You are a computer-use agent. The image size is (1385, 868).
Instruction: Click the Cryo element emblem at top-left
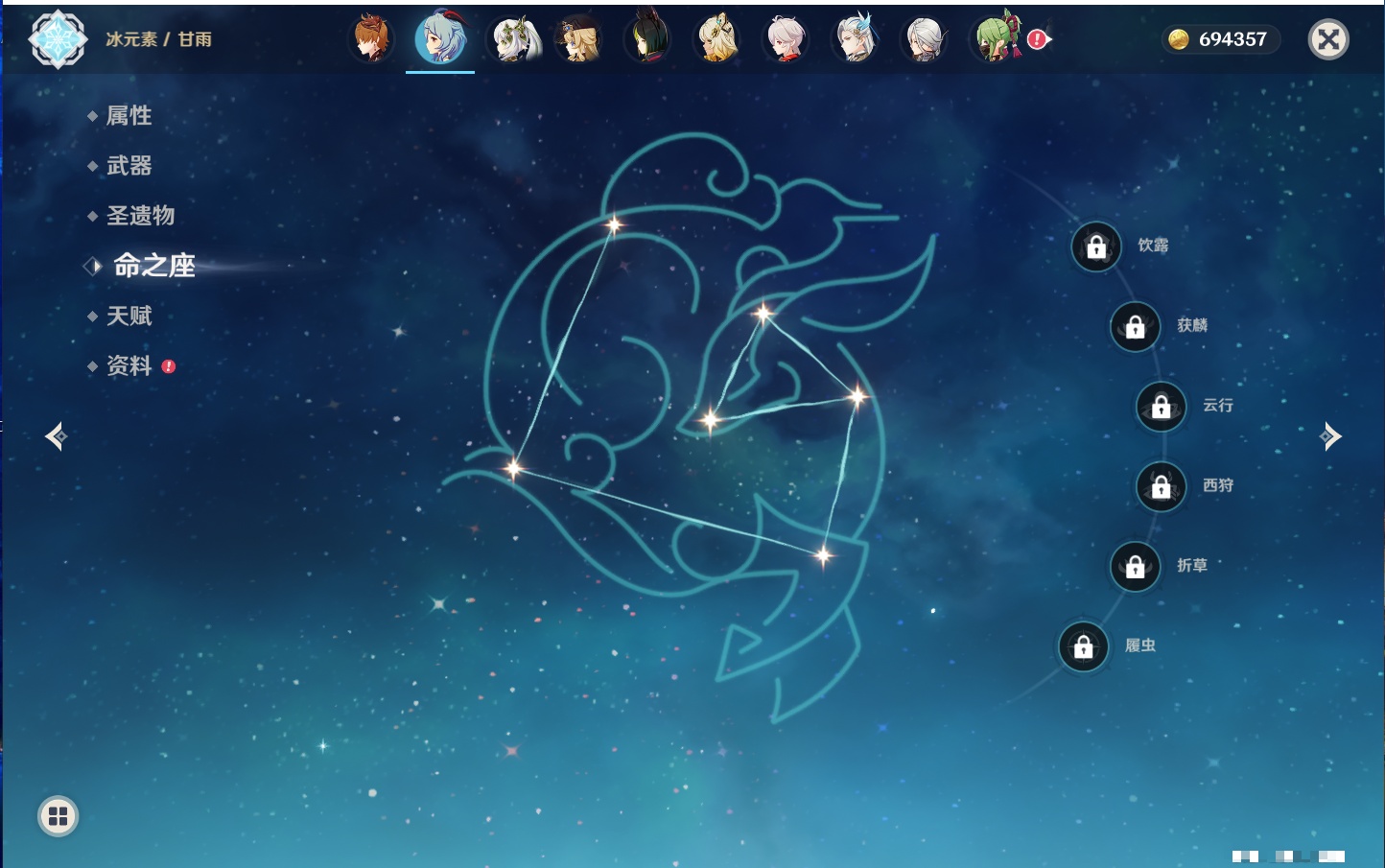pos(58,39)
